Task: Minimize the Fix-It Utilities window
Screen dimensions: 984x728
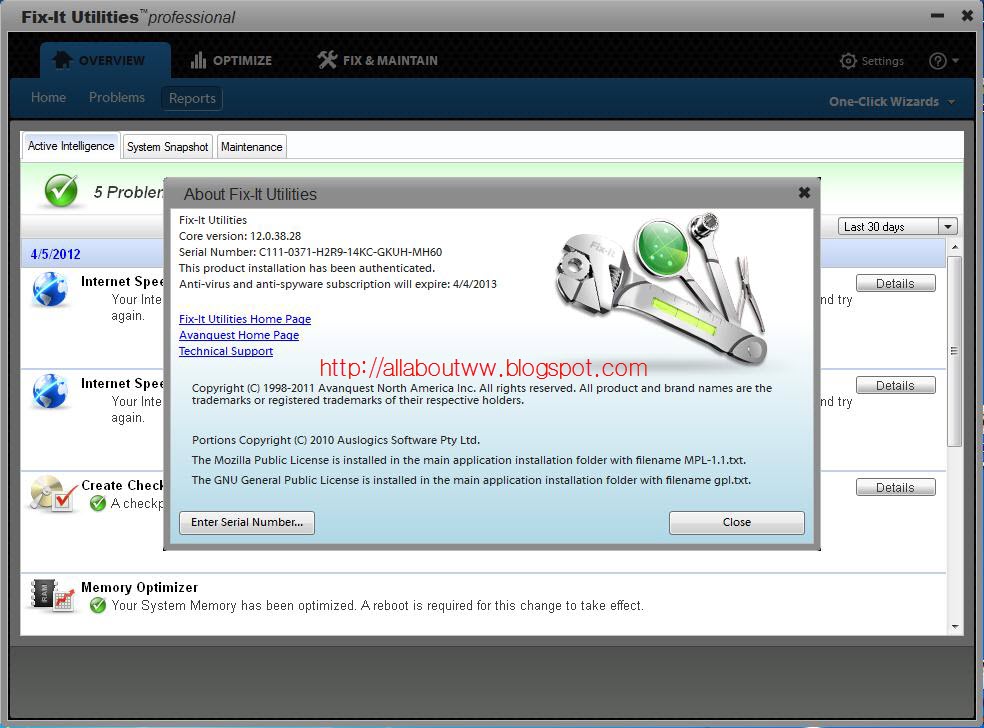Action: coord(938,15)
